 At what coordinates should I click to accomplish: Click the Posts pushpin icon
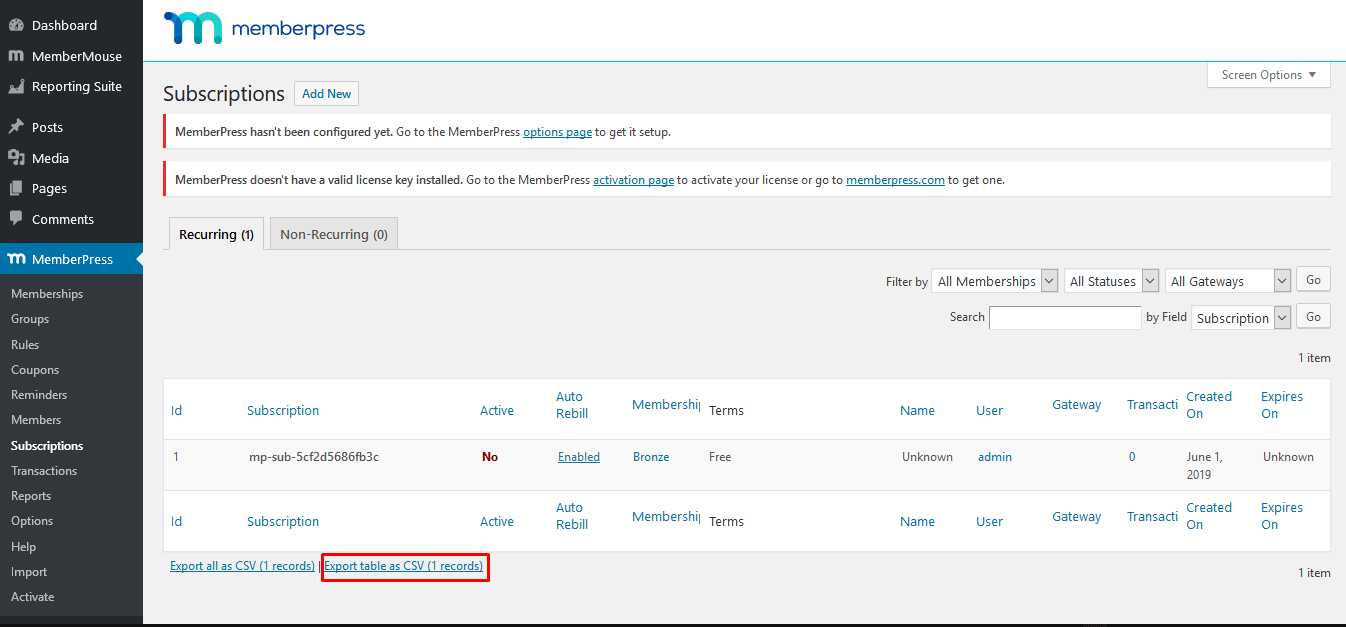16,127
